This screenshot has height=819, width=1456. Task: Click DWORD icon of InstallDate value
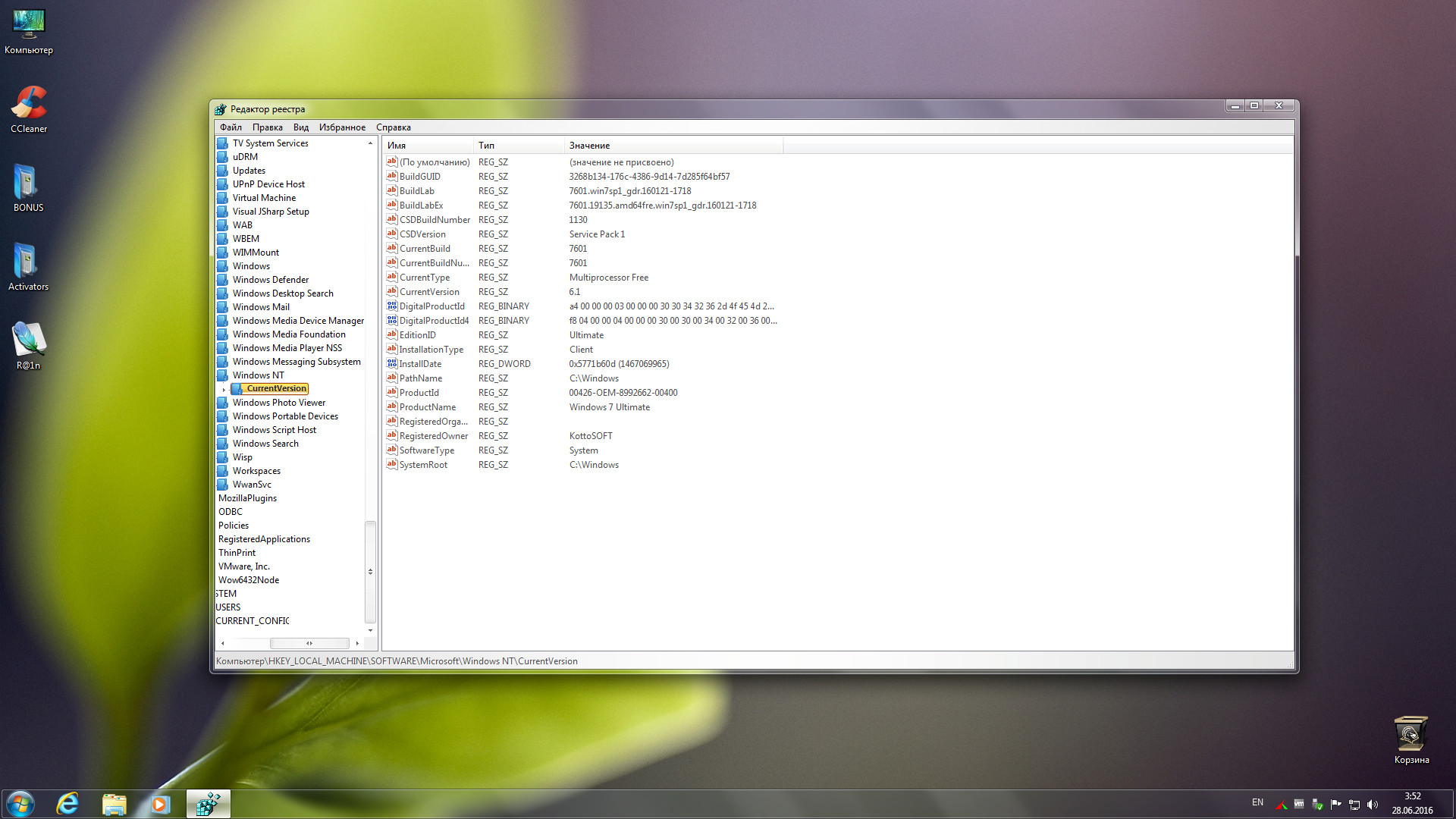[392, 363]
